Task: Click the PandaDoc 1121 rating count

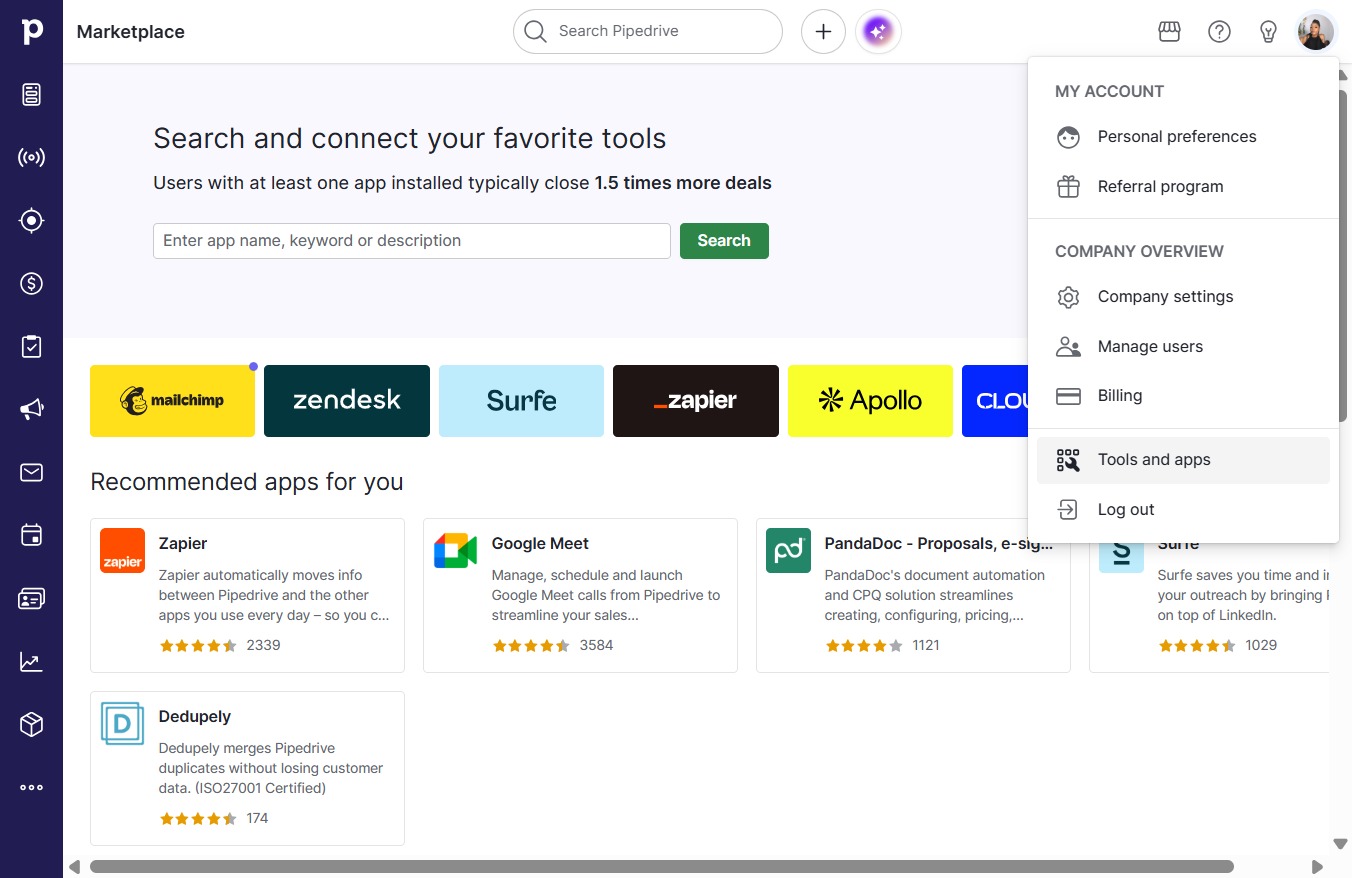Action: coord(926,646)
